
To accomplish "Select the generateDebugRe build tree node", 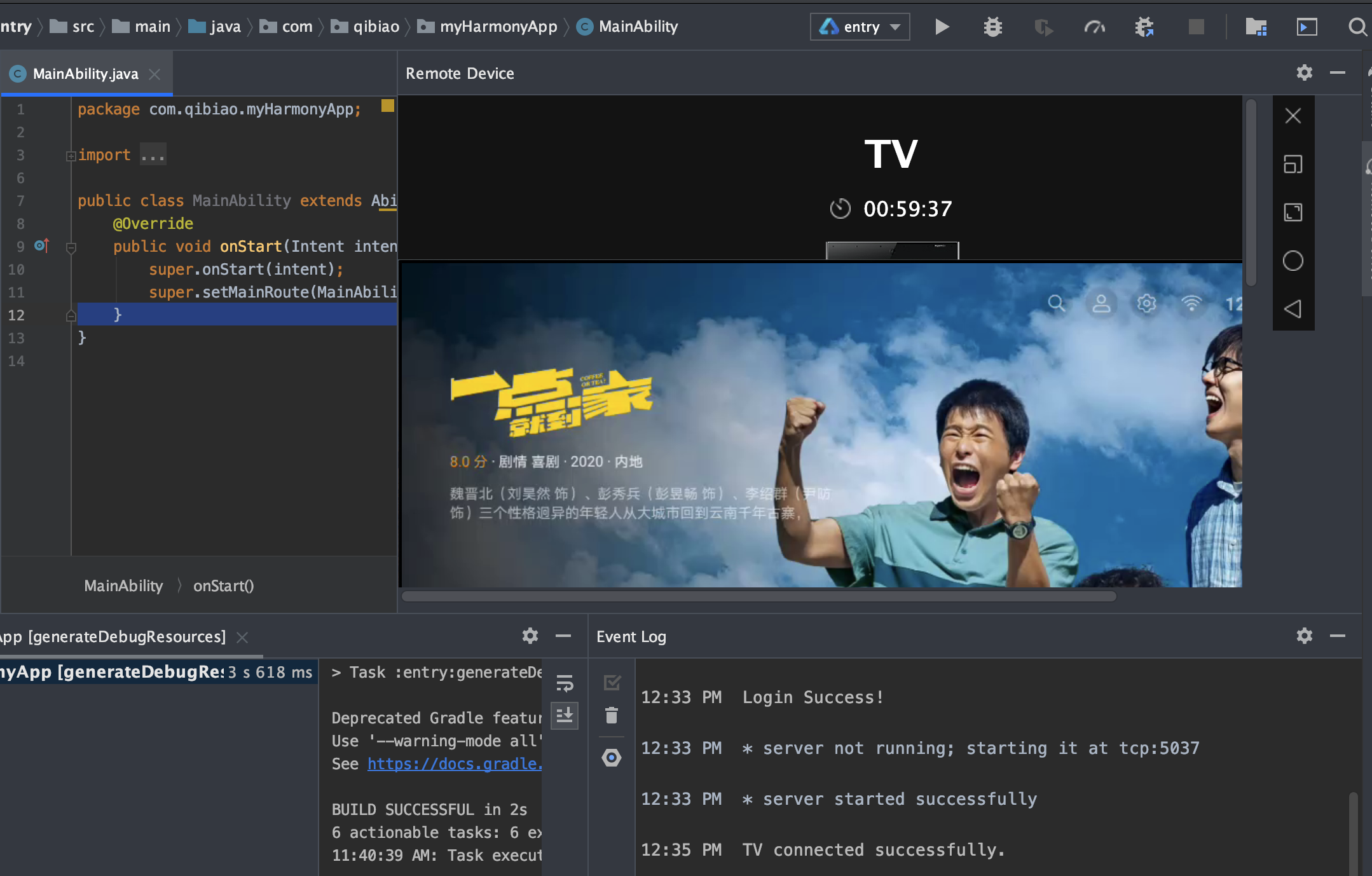I will point(158,672).
